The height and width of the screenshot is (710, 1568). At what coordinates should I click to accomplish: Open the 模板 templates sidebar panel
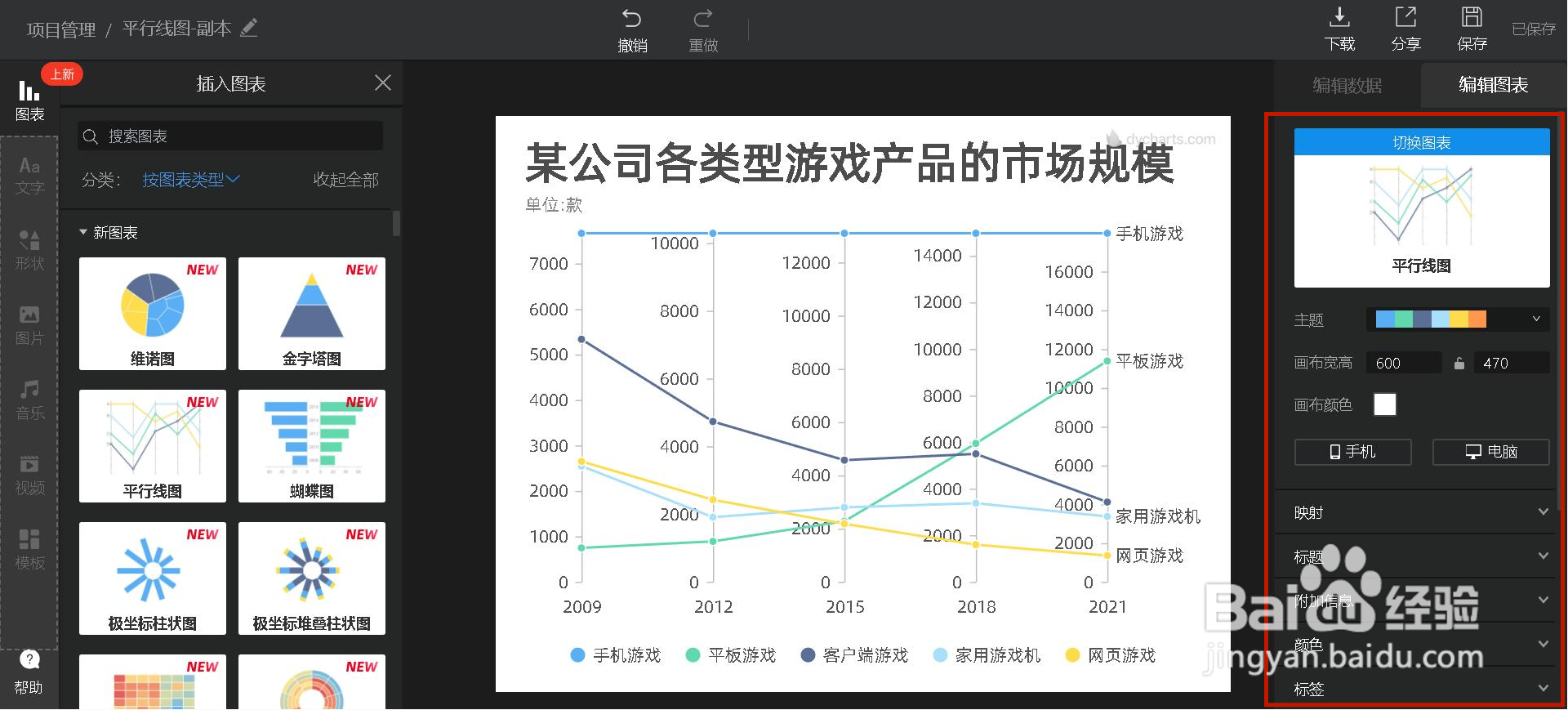click(29, 550)
